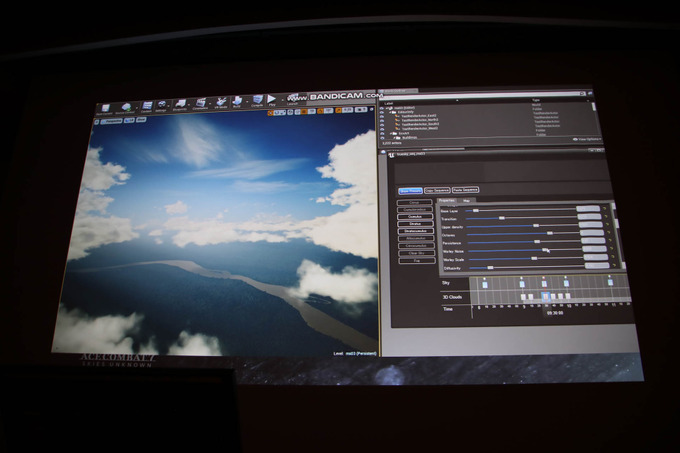Expand the Build options dropdown arrow
The width and height of the screenshot is (680, 453).
click(247, 101)
